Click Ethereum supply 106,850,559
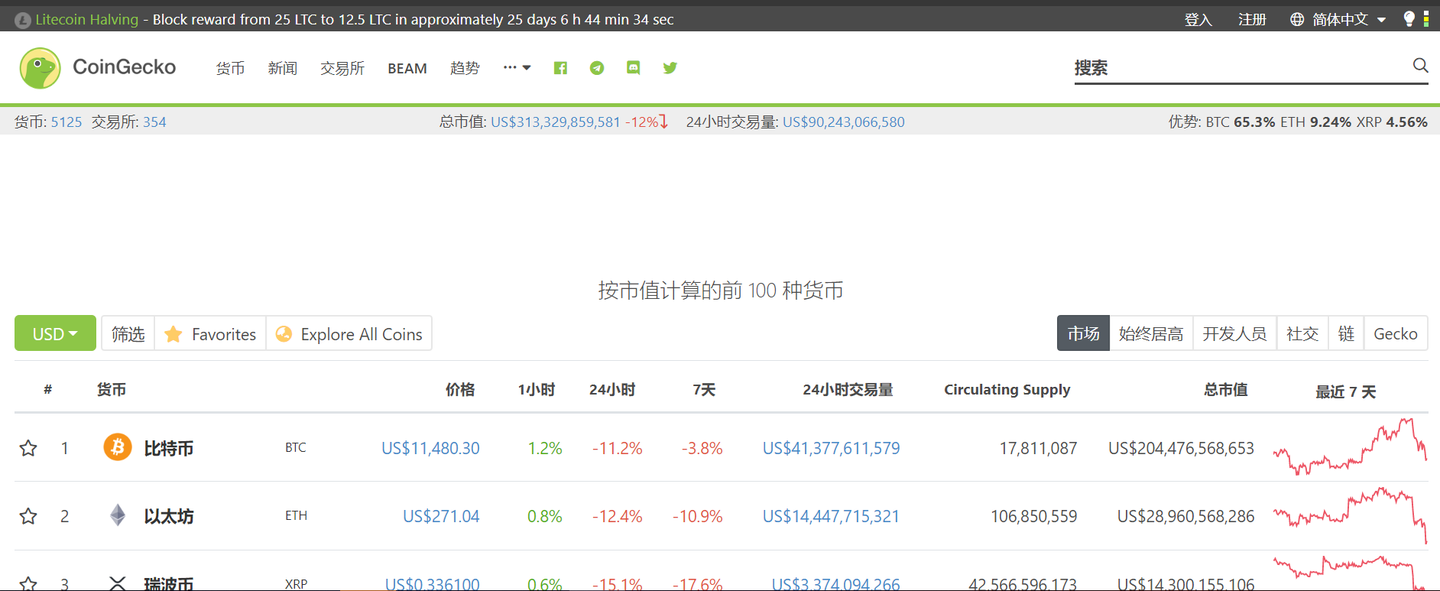Screen dimensions: 1440x591 click(x=1034, y=516)
